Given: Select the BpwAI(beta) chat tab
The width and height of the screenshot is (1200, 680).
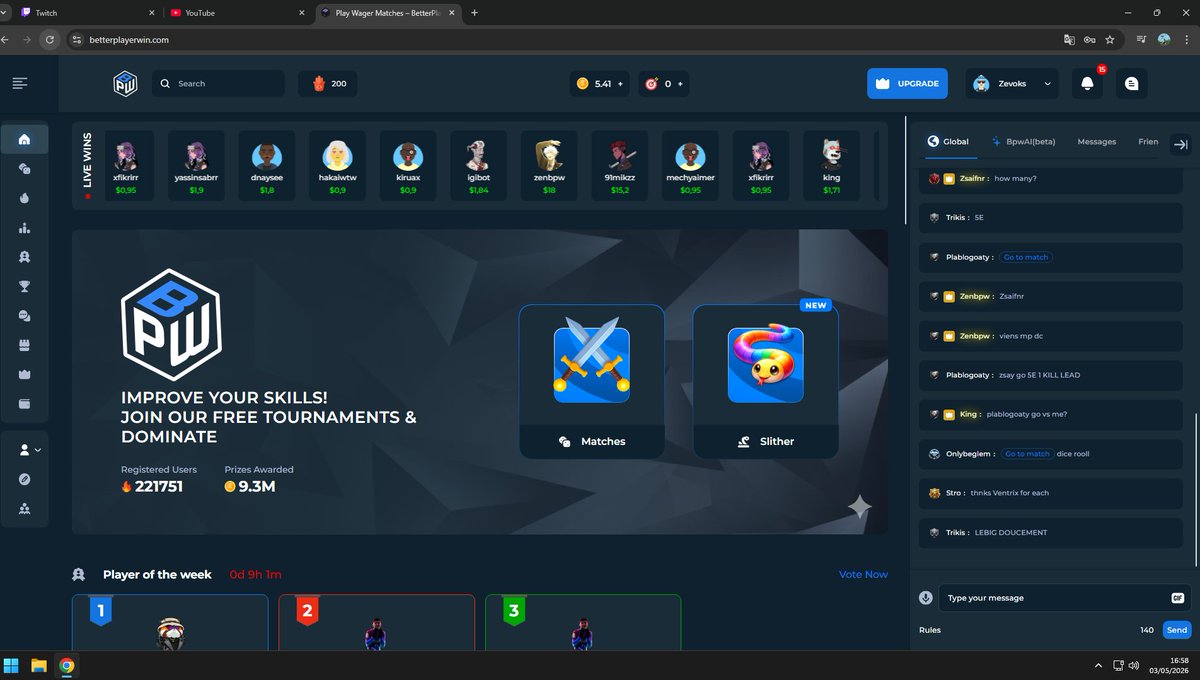Looking at the screenshot, I should pos(1023,142).
